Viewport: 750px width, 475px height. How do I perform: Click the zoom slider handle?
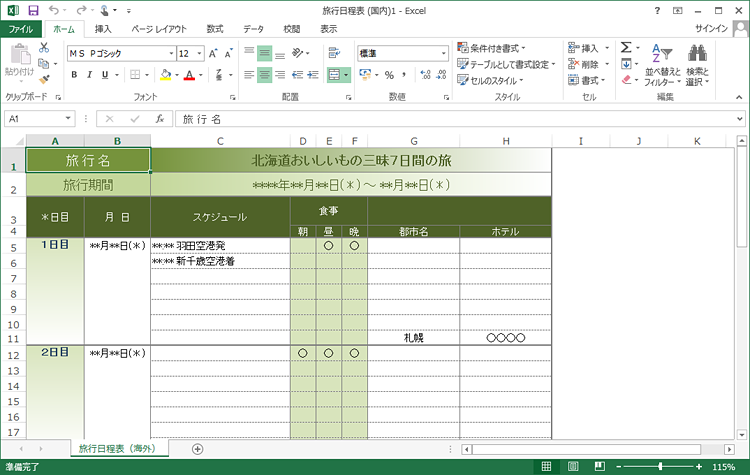[x=660, y=466]
